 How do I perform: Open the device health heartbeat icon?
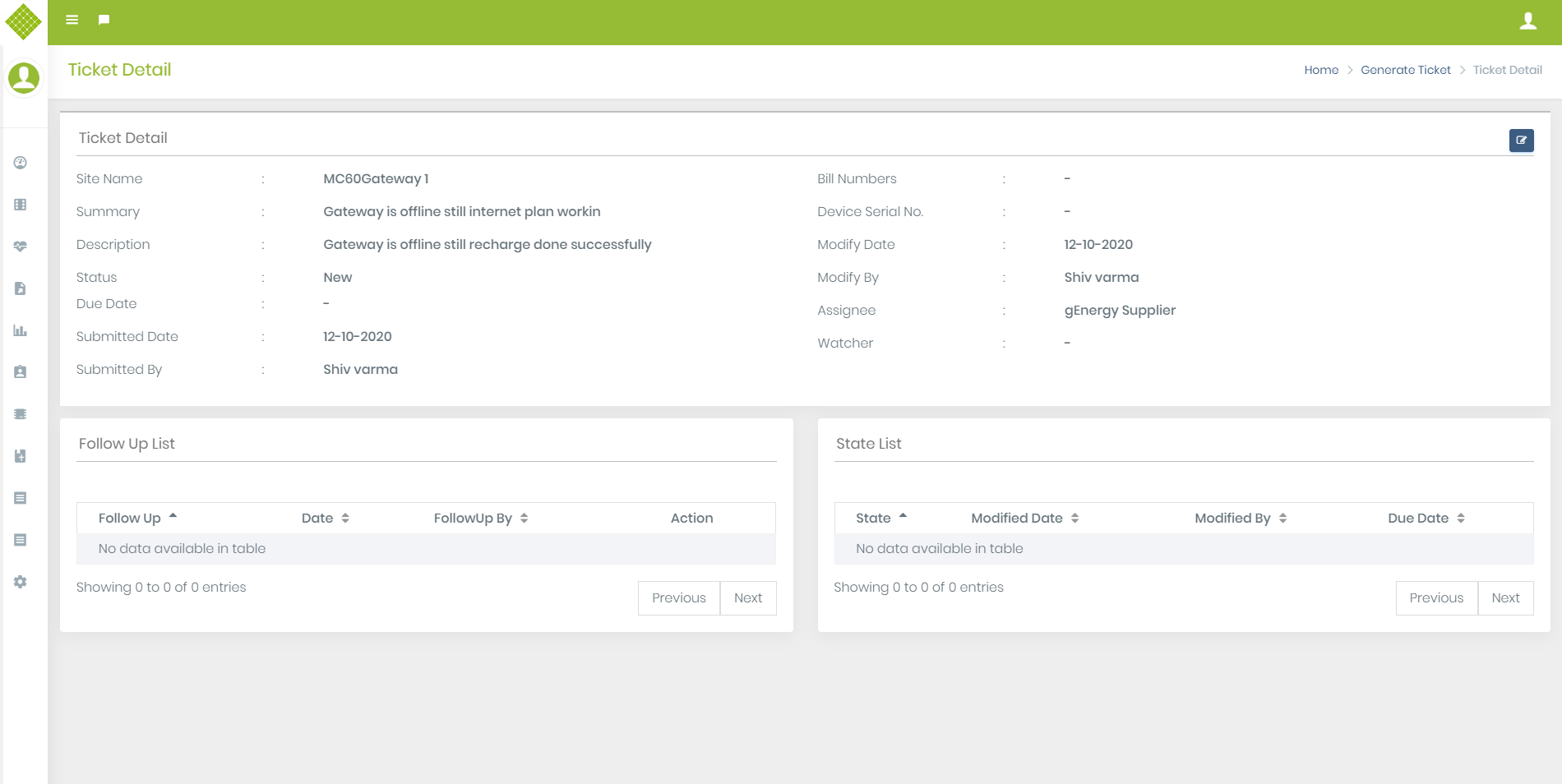(20, 245)
